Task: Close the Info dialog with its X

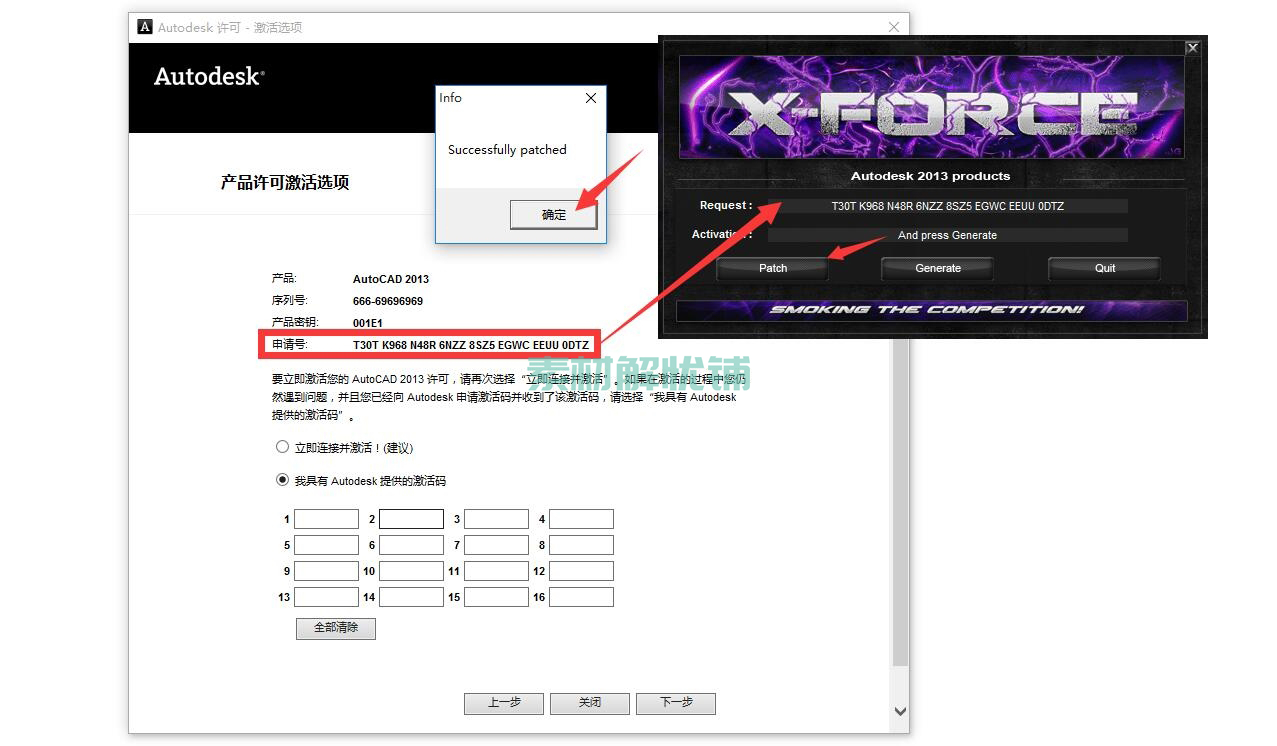Action: point(591,98)
